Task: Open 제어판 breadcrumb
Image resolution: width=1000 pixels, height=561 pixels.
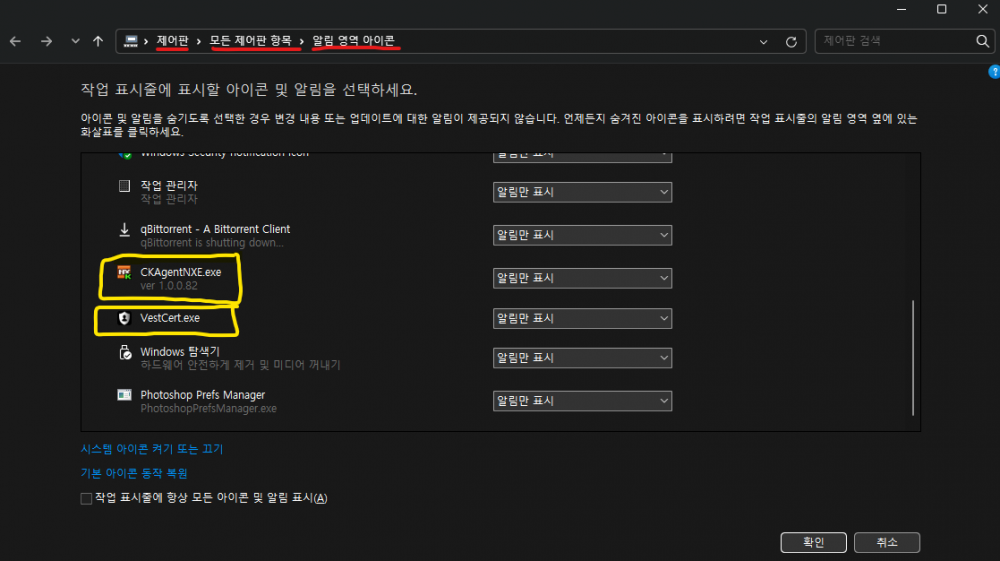Action: click(x=172, y=41)
